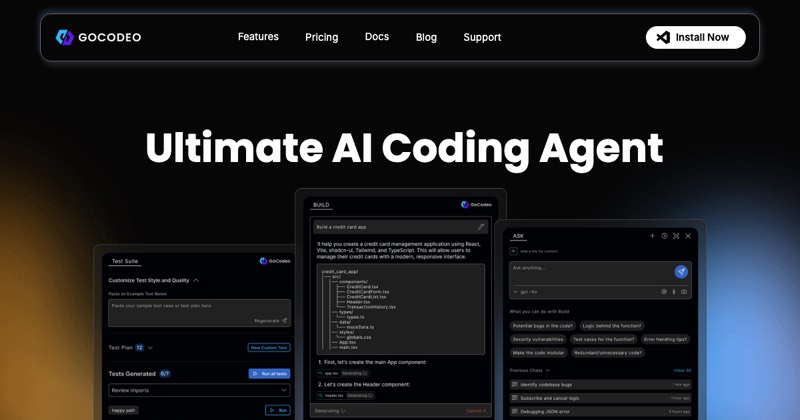Click the pencil edit icon in prompt
Image resolution: width=800 pixels, height=420 pixels.
(481, 227)
